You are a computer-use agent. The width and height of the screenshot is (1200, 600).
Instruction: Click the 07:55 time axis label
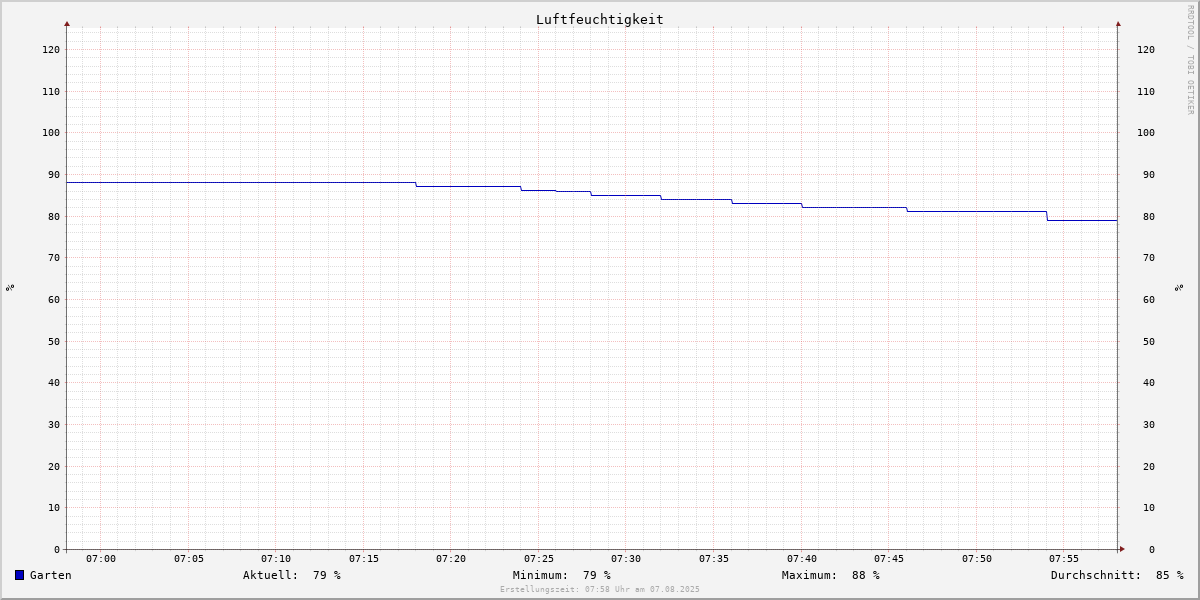pyautogui.click(x=1064, y=559)
